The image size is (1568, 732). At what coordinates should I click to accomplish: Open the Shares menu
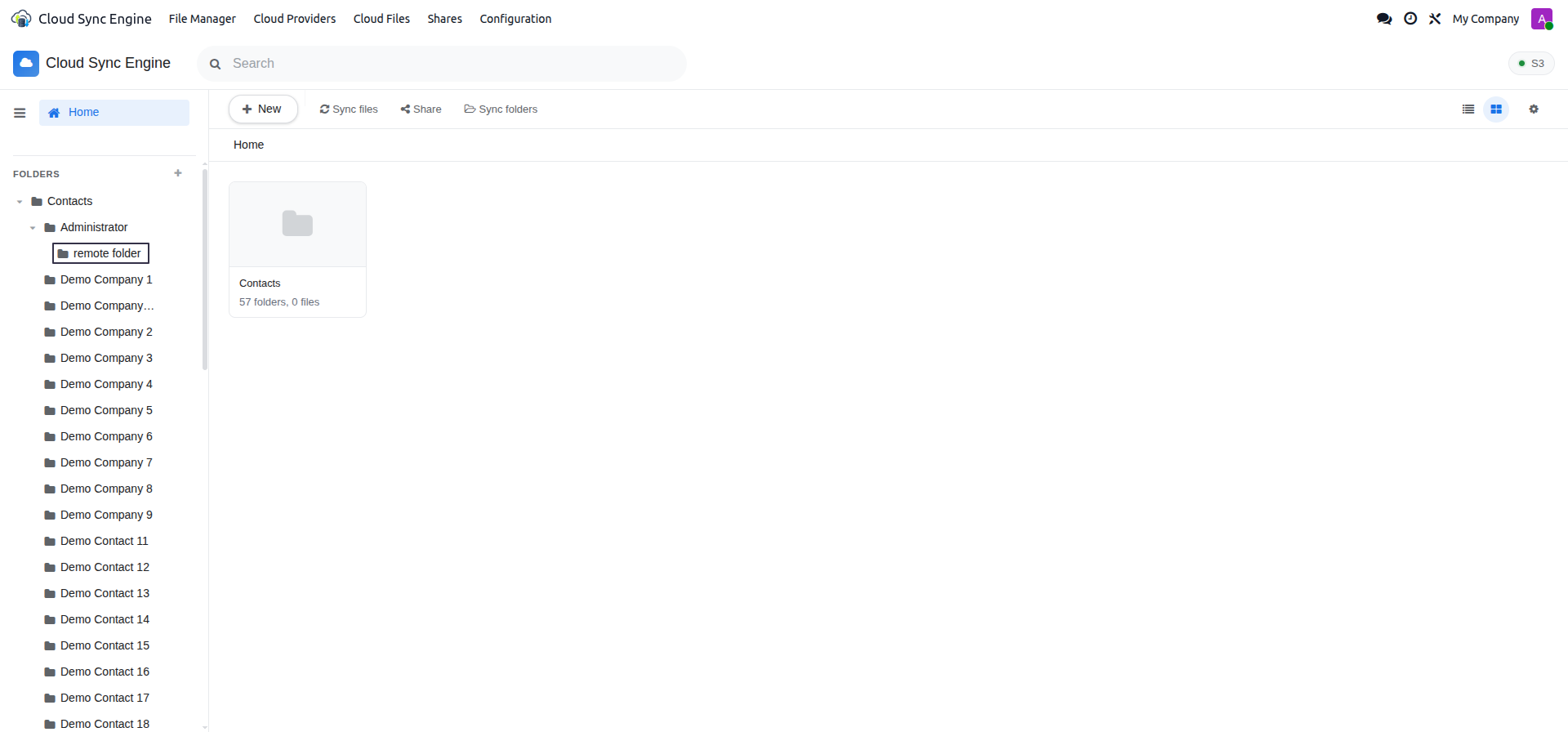[445, 19]
